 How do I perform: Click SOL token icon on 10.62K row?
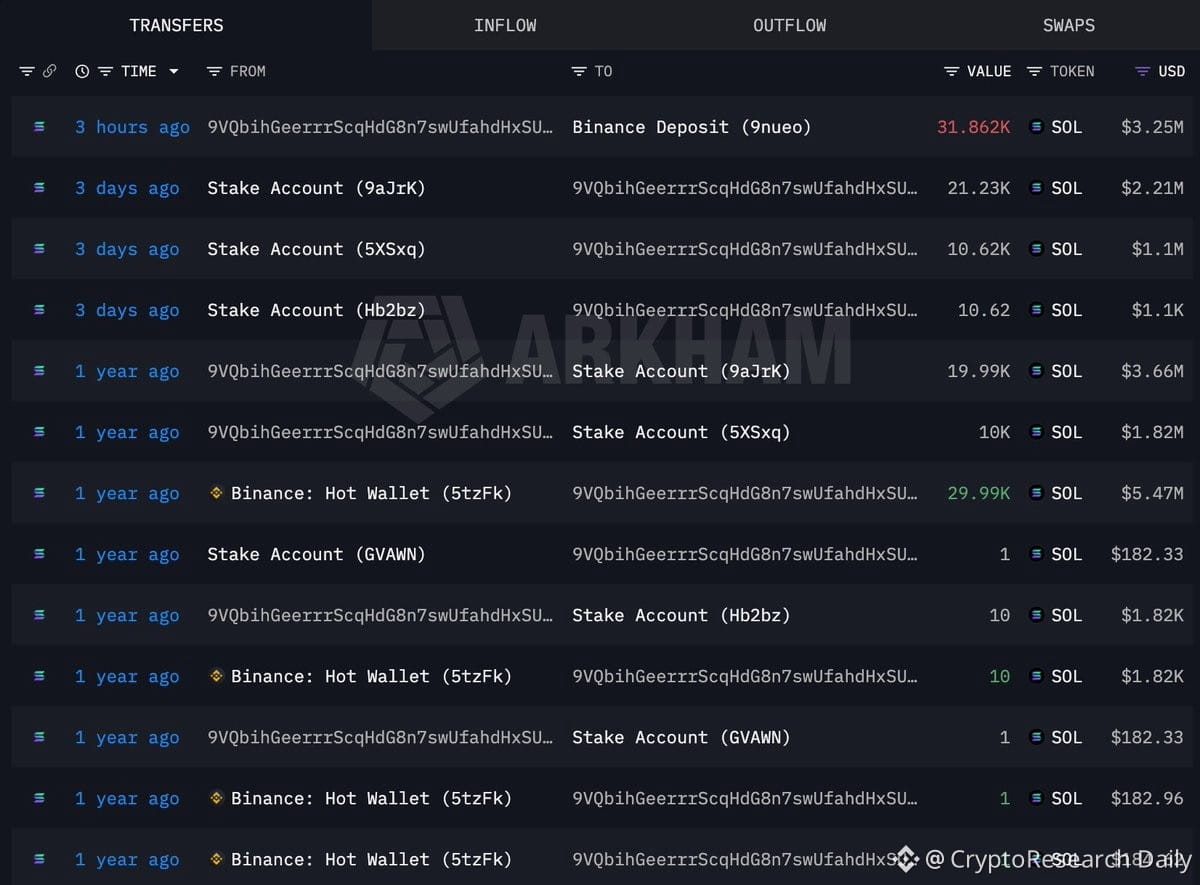tap(1036, 249)
